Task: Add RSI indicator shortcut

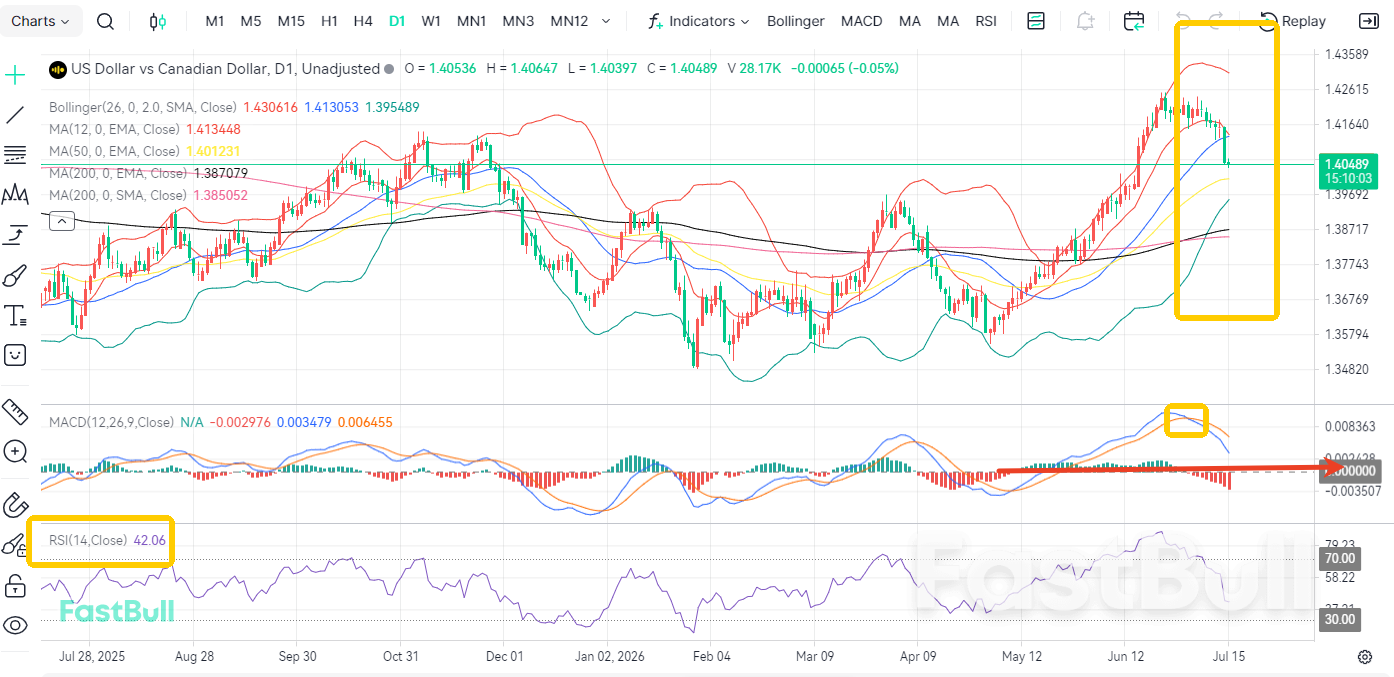Action: (x=986, y=21)
